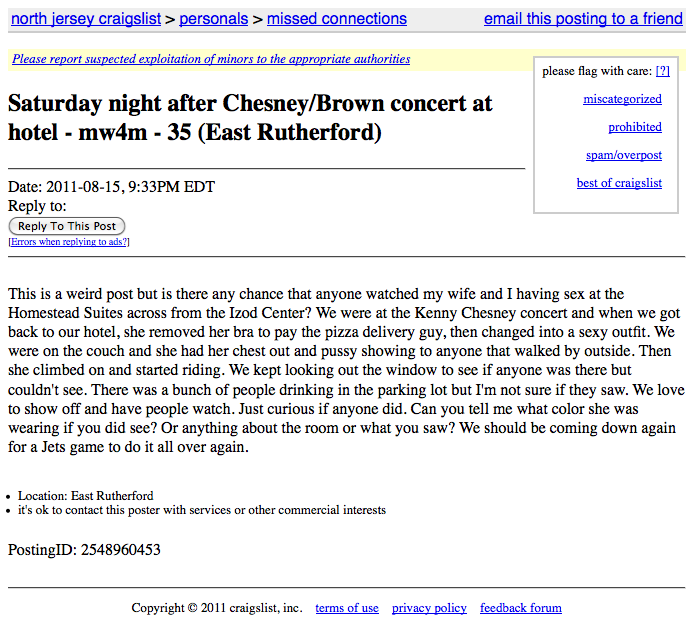Click email this posting to a friend
This screenshot has height=629, width=694.
[x=583, y=19]
